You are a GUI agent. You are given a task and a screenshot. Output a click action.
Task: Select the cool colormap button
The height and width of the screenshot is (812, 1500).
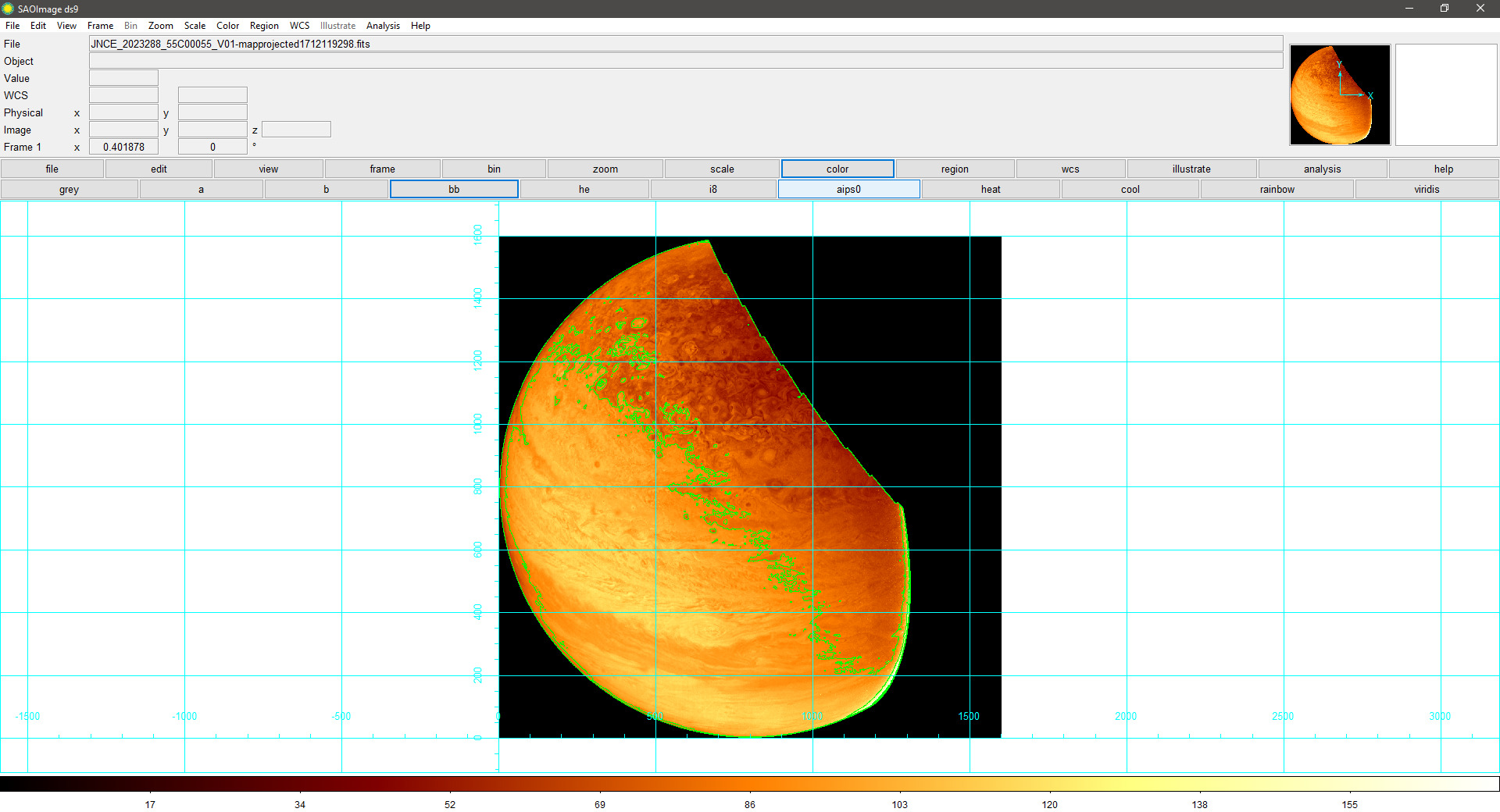(1130, 190)
